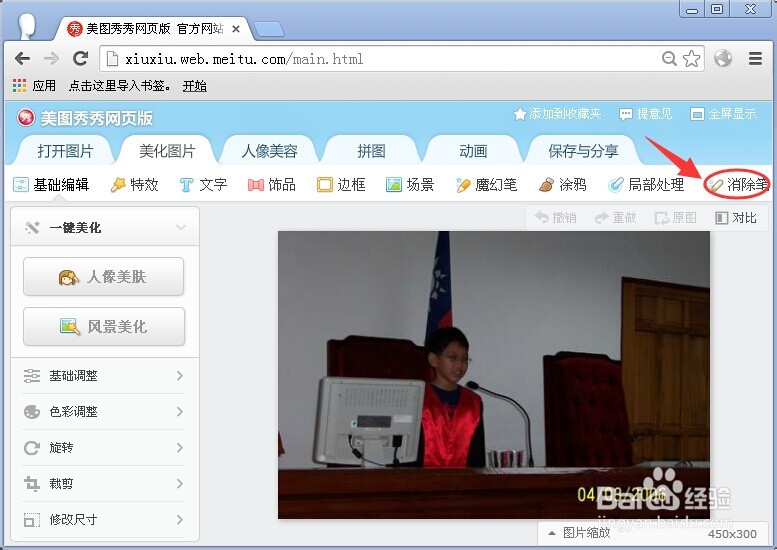This screenshot has height=550, width=777.
Task: Select the 边框 frame tool
Action: pyautogui.click(x=341, y=185)
